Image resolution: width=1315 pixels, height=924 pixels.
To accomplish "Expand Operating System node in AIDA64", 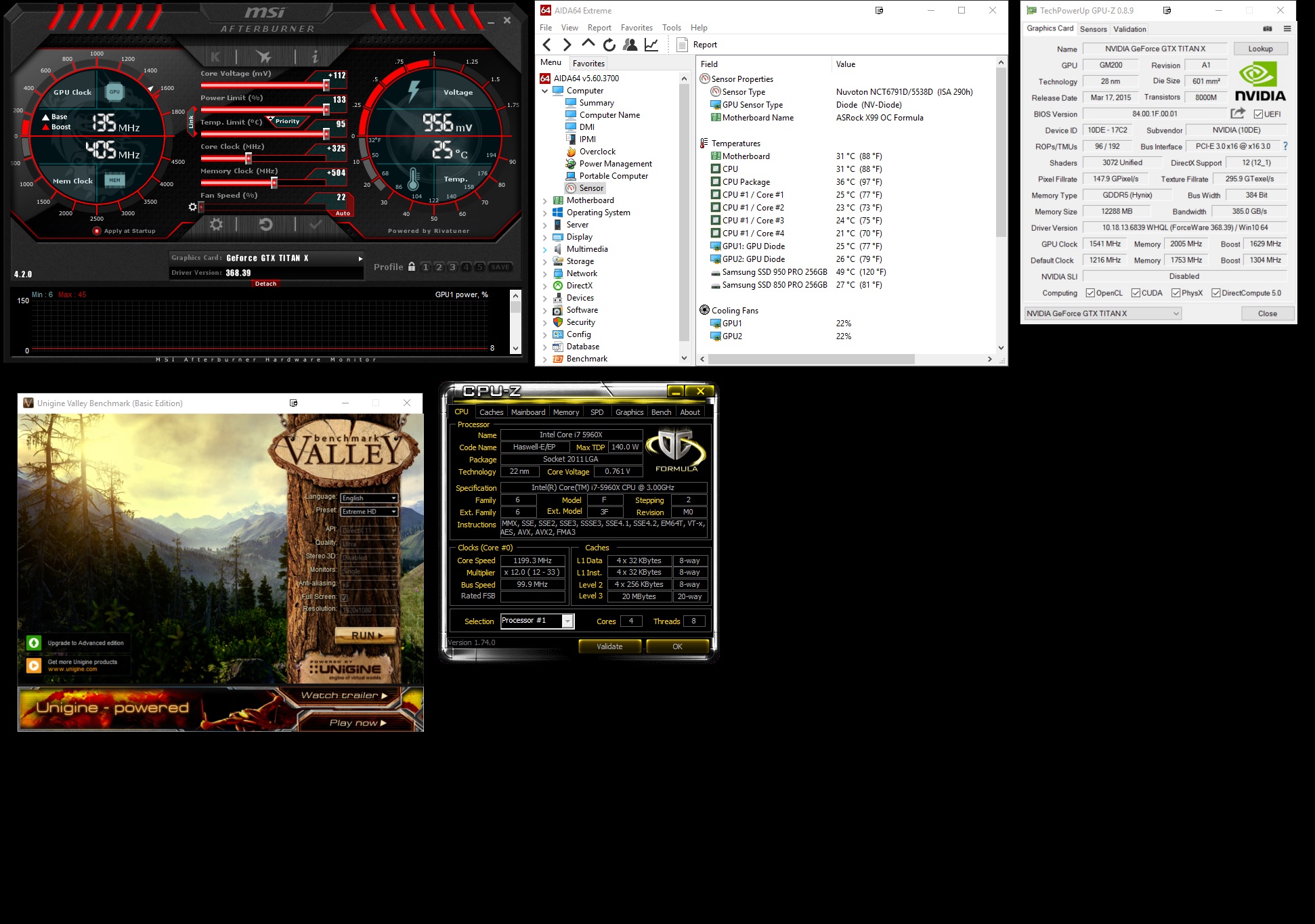I will tap(545, 213).
